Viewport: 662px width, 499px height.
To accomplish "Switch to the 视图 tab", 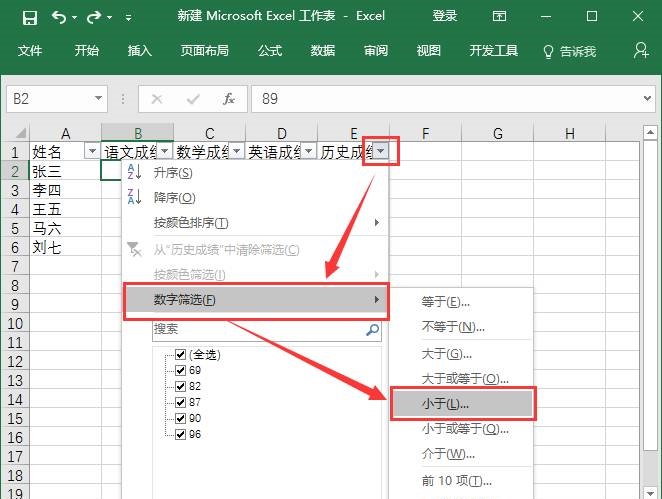I will [429, 51].
